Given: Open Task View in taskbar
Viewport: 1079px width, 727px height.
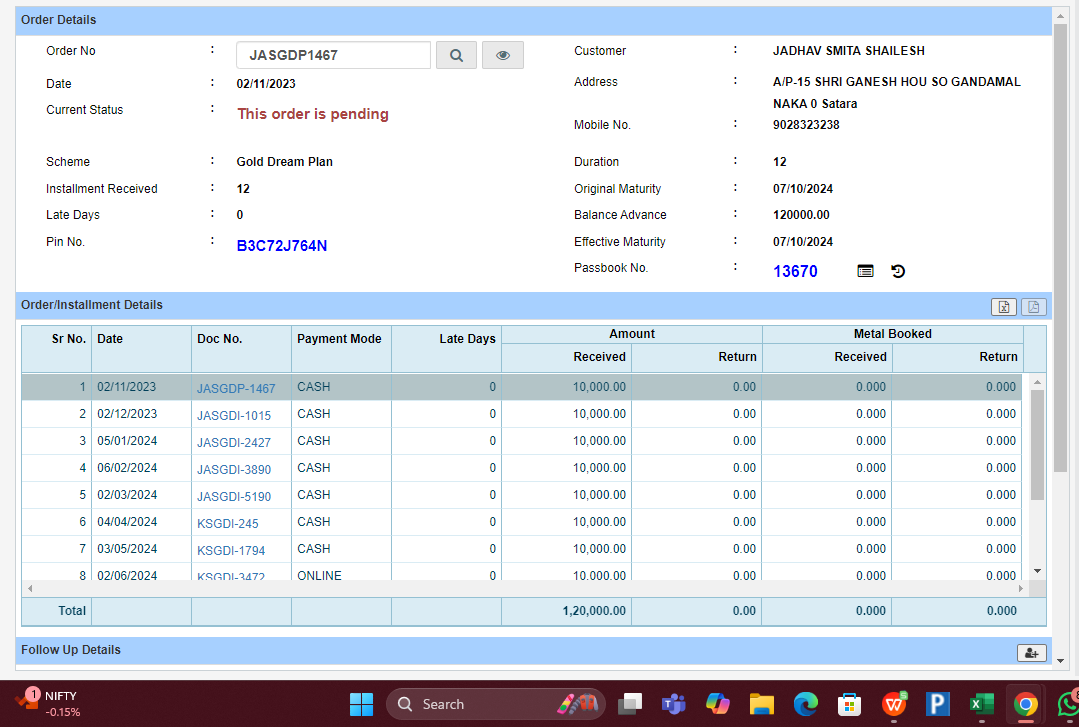Looking at the screenshot, I should (630, 704).
